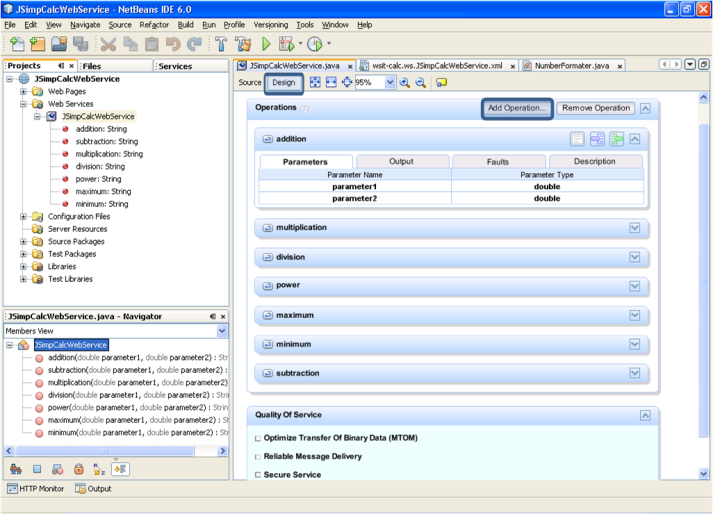The image size is (713, 514).
Task: Open the Refactor menu
Action: 154,24
